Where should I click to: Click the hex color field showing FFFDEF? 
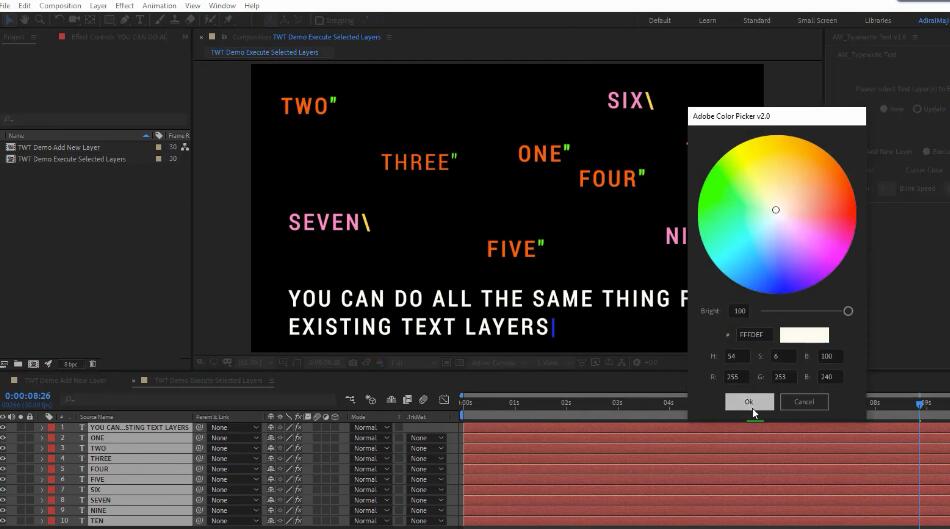tap(754, 334)
